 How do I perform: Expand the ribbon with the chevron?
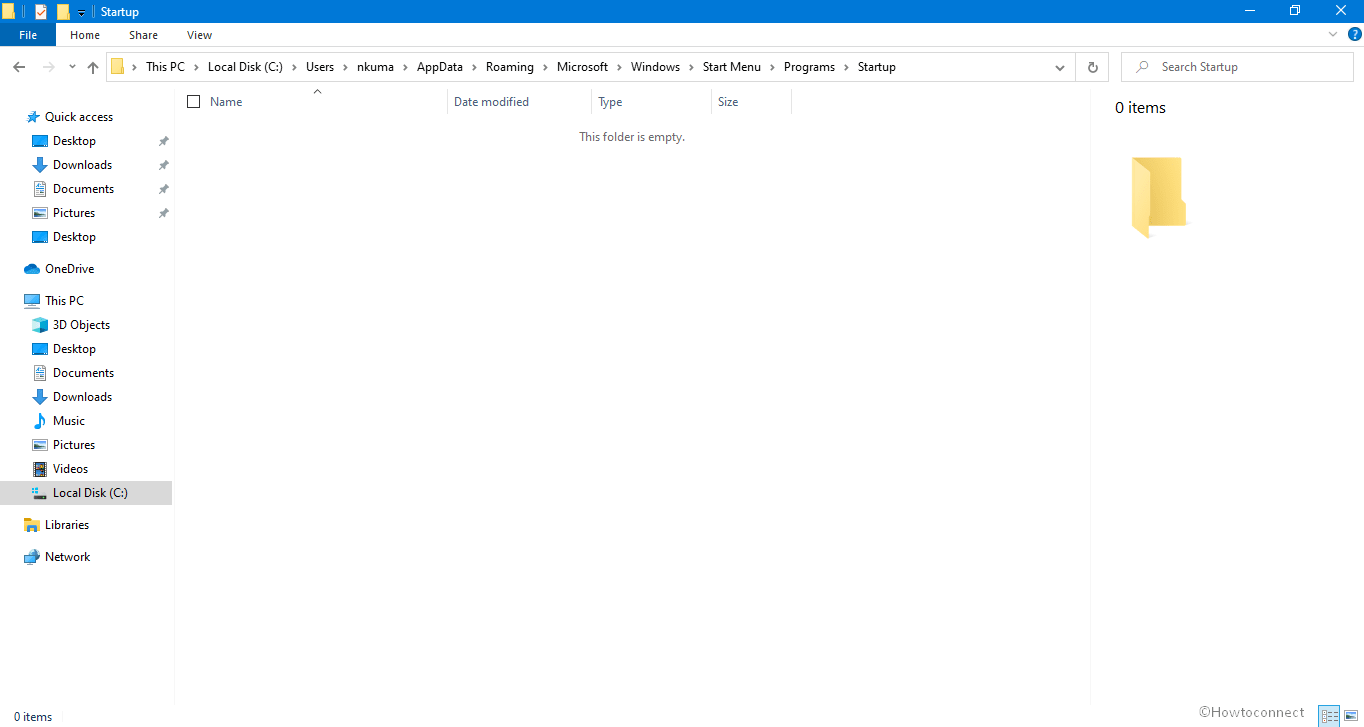coord(1333,34)
